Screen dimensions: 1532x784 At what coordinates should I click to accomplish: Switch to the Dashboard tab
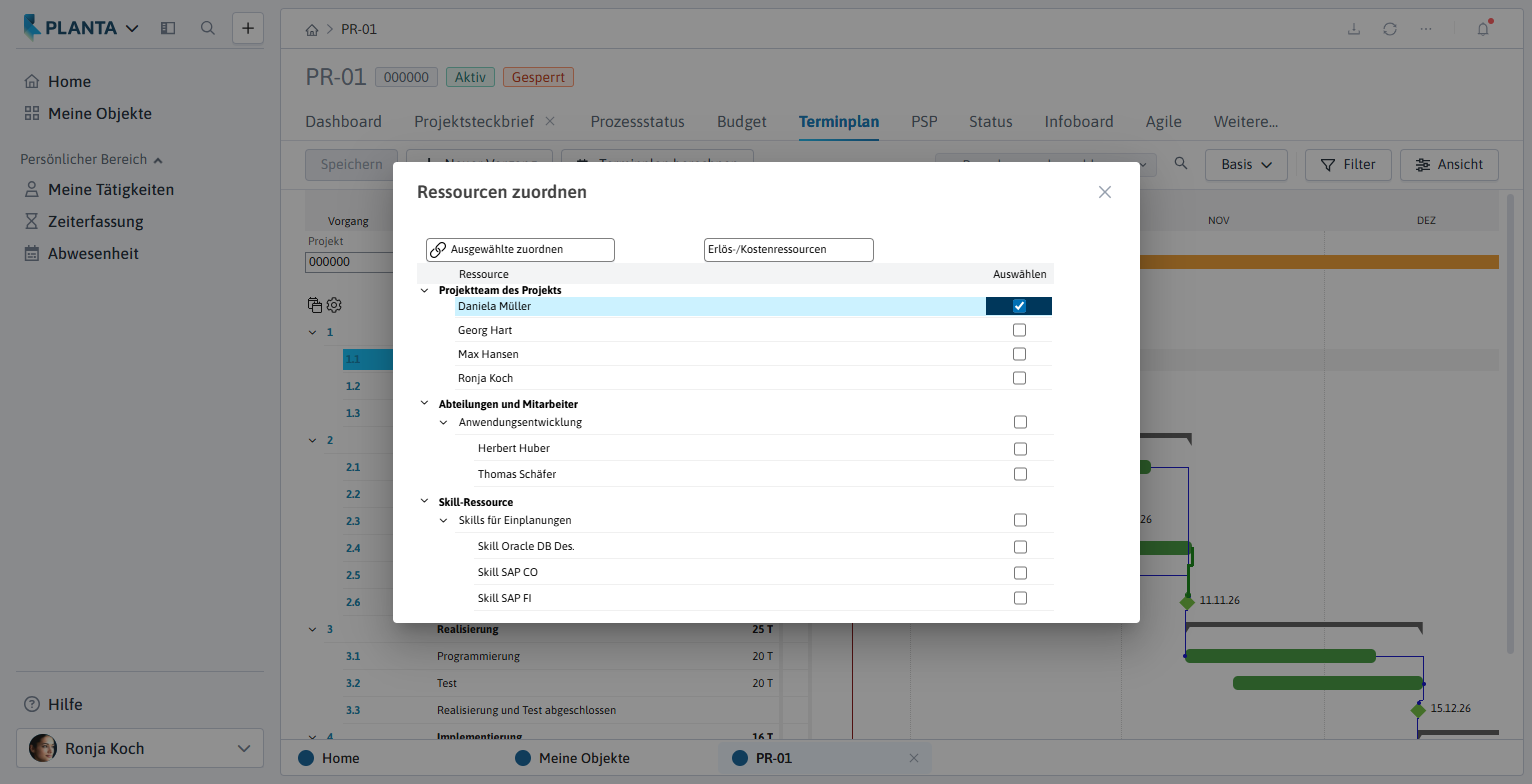click(343, 122)
